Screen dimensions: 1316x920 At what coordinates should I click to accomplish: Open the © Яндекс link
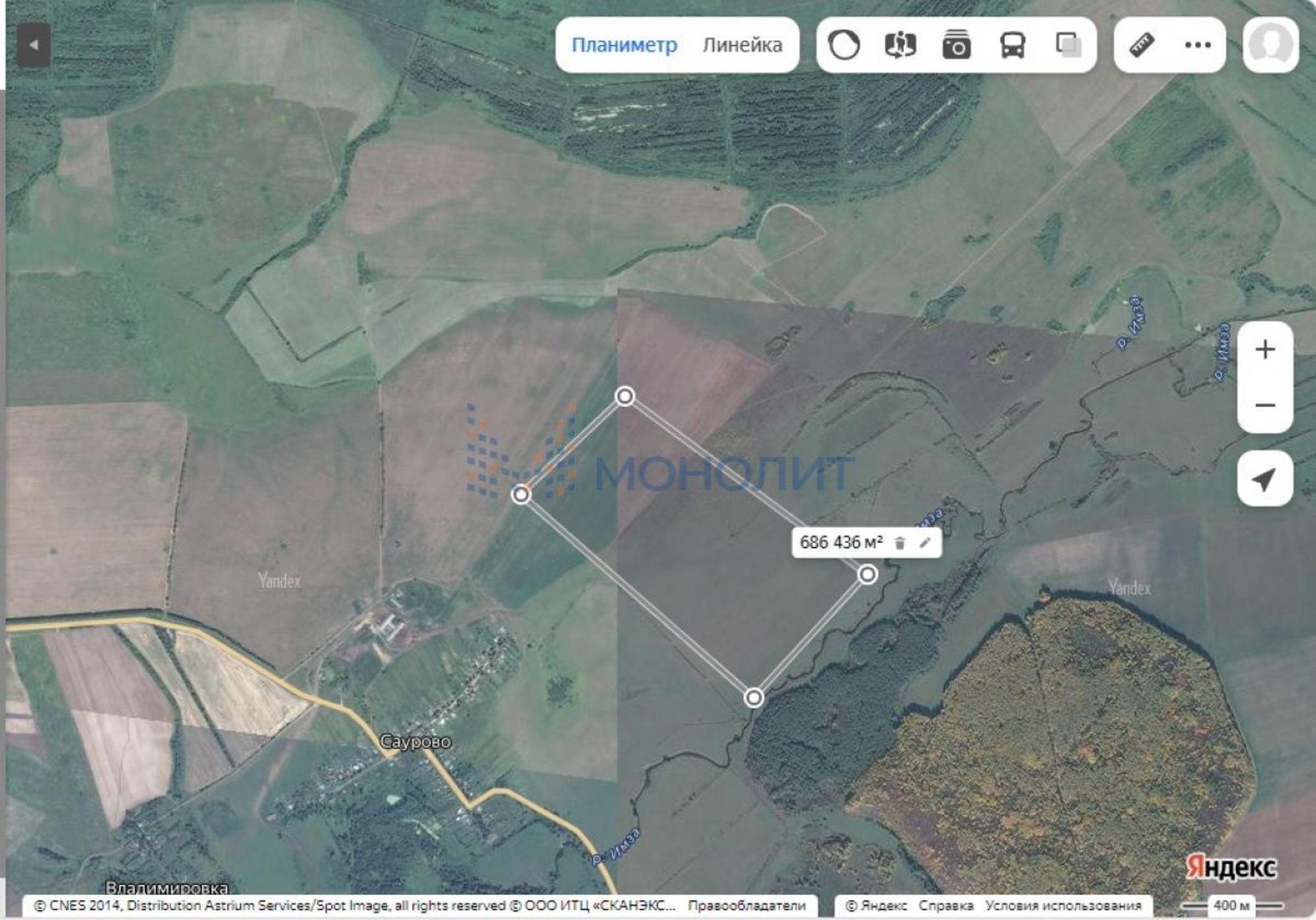(875, 906)
